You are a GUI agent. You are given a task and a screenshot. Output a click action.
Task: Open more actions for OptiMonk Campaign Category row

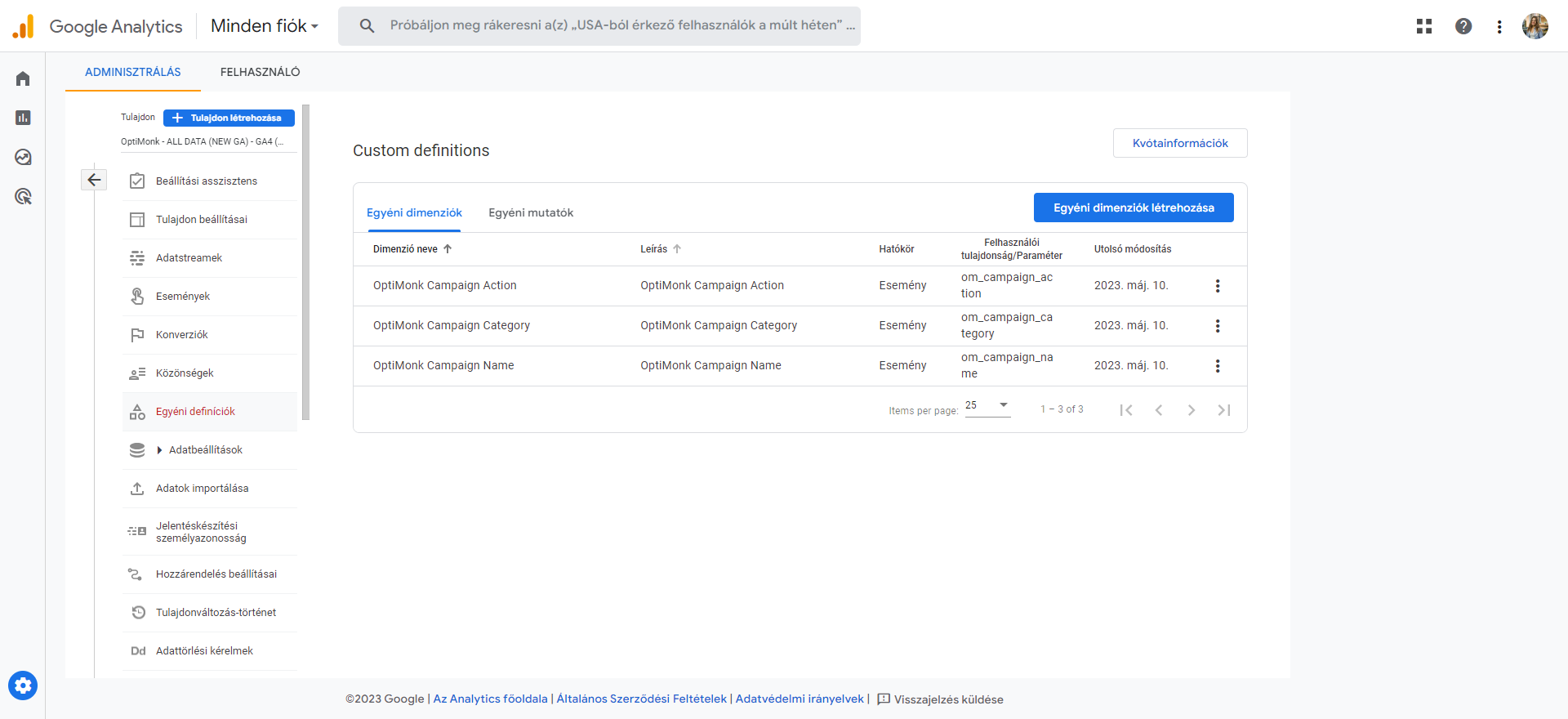point(1218,326)
